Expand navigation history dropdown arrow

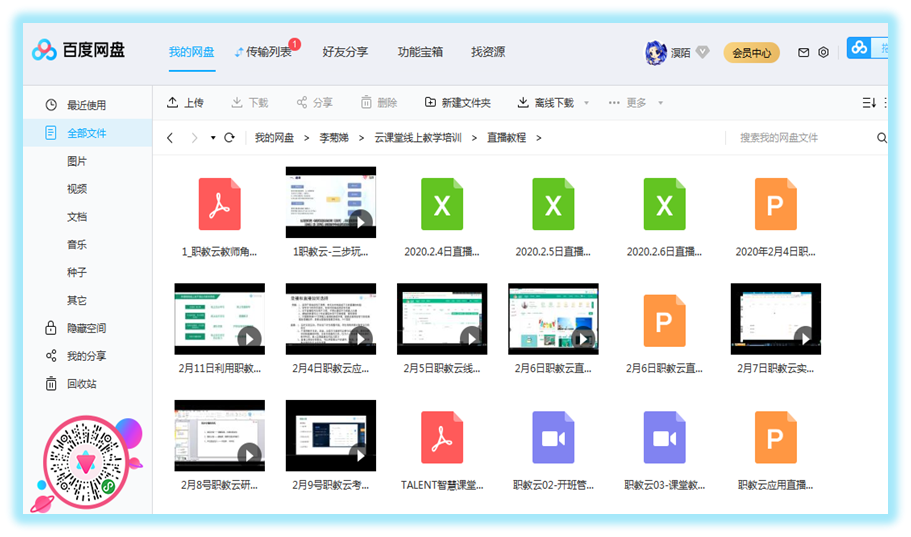tap(213, 138)
